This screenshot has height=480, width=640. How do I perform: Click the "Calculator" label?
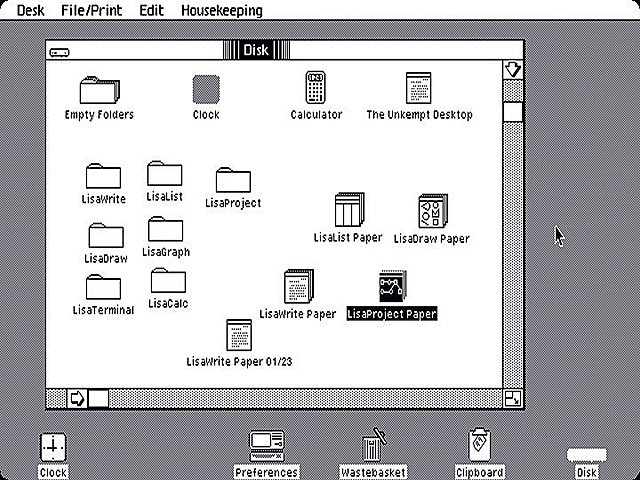tap(316, 115)
